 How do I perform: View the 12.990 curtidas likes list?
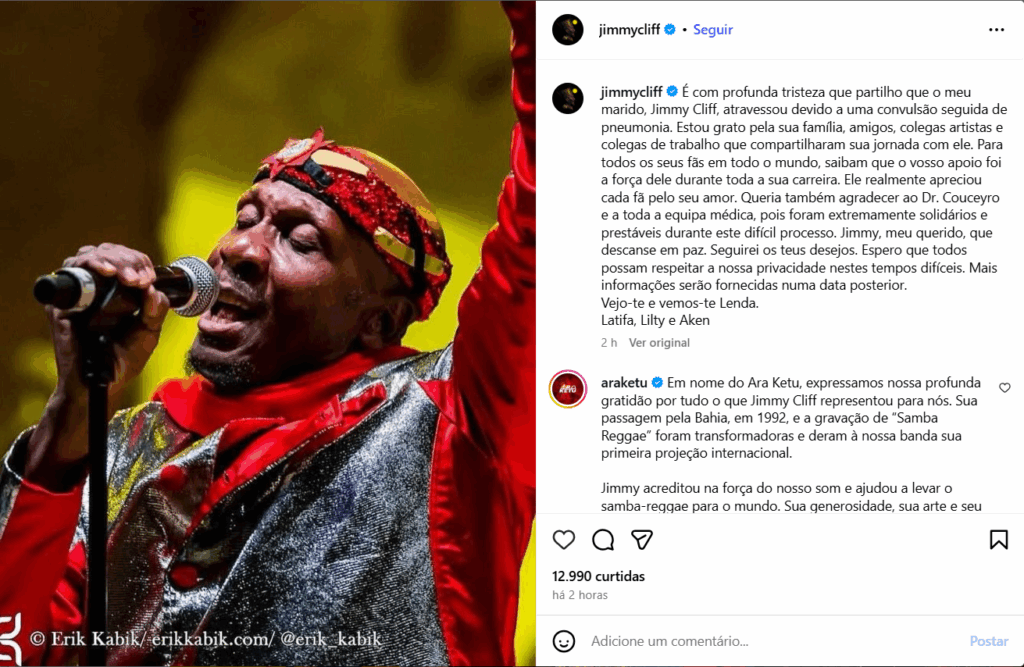coord(598,576)
